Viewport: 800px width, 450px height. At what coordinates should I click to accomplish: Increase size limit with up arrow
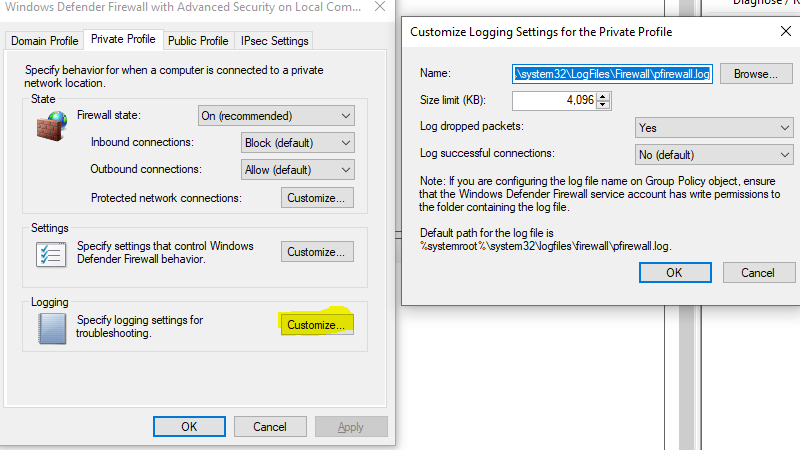(x=603, y=96)
